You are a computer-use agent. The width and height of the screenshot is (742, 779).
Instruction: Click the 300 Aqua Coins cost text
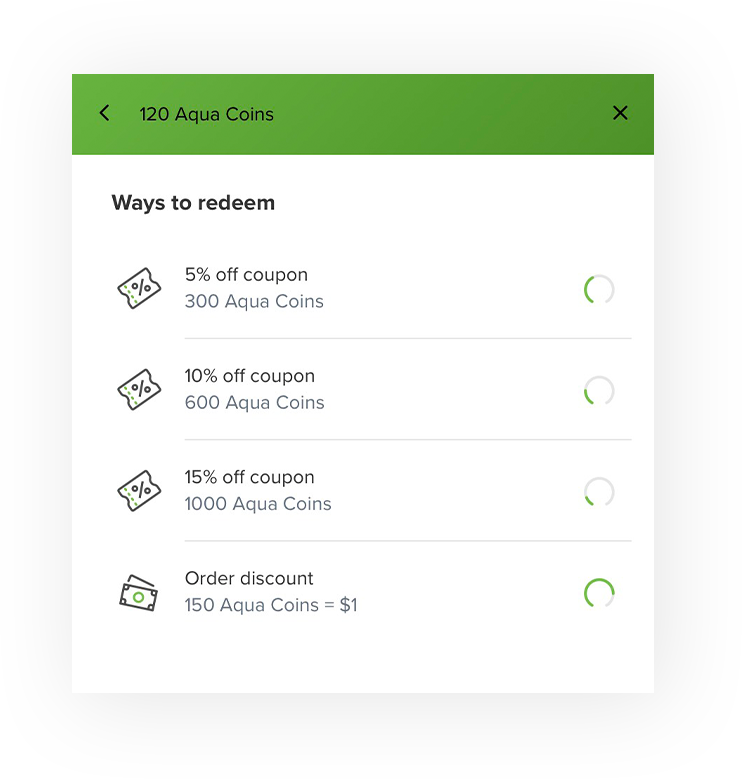point(254,302)
